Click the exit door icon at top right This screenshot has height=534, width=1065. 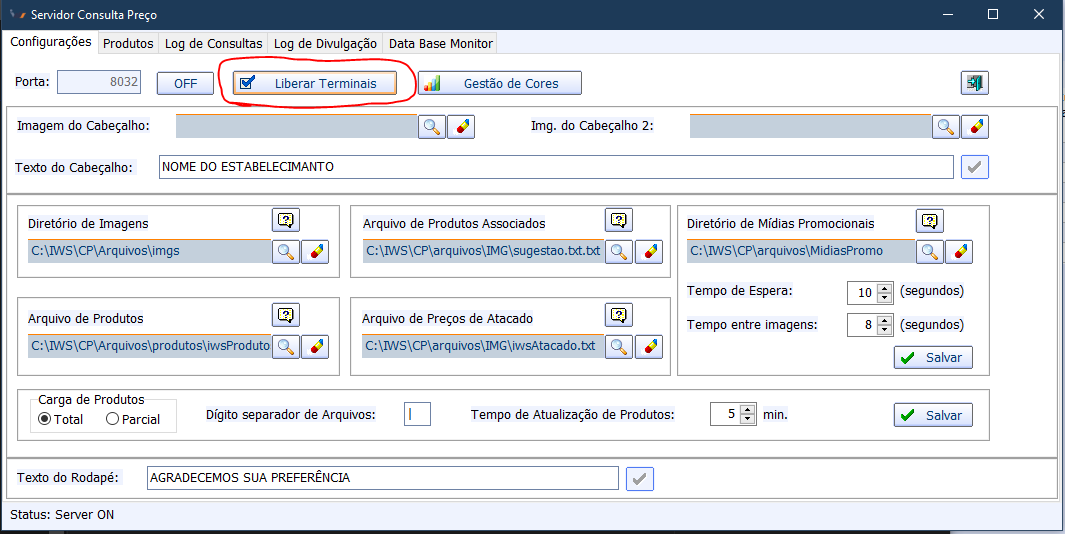pos(974,83)
